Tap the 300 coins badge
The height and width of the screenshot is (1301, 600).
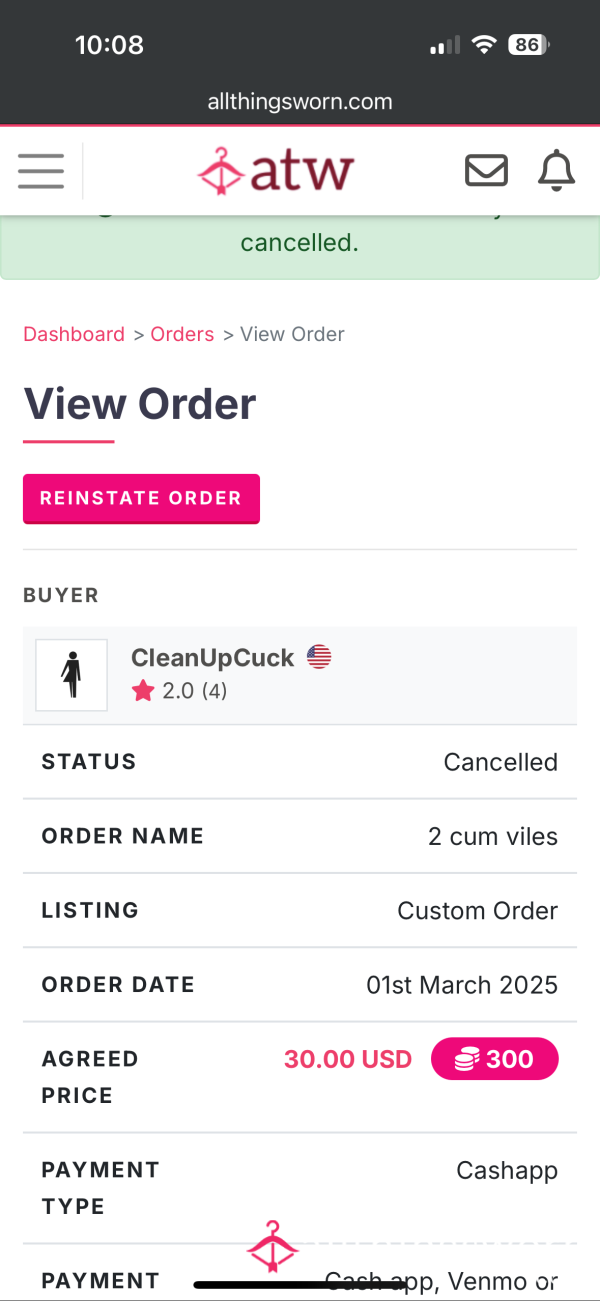[494, 1059]
